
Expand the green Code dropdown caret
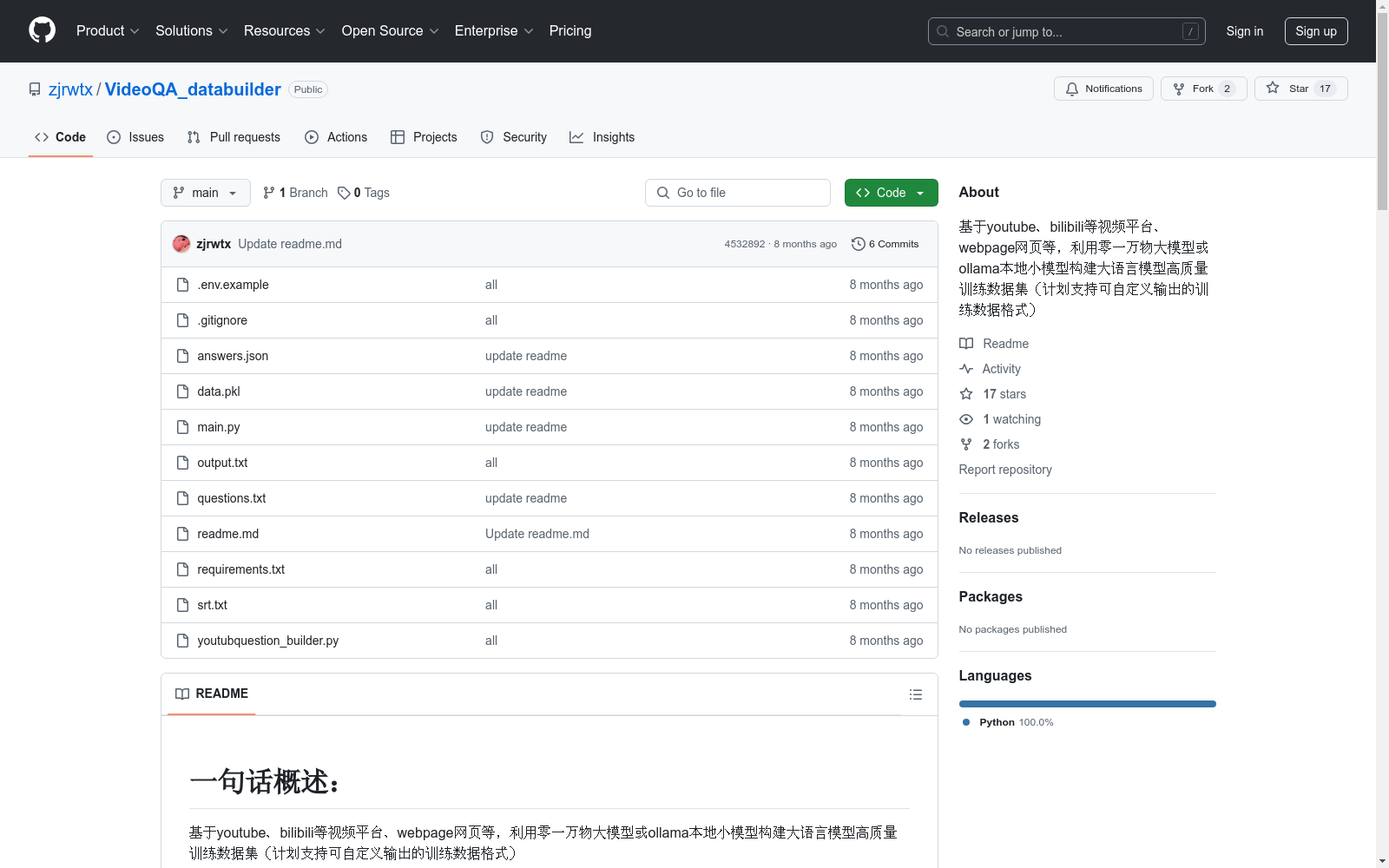tap(920, 192)
